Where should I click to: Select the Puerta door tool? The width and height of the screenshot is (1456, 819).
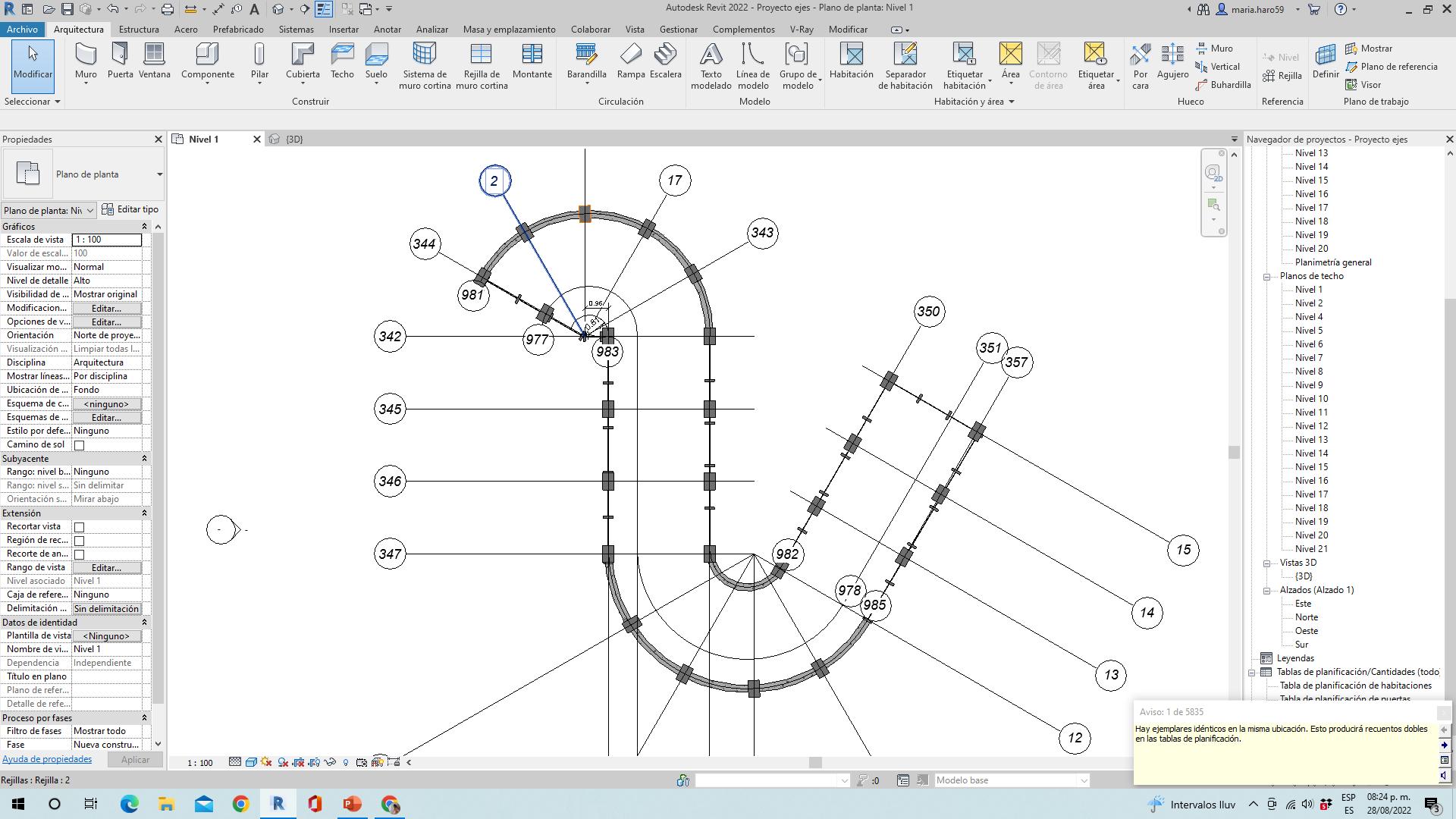tap(120, 61)
